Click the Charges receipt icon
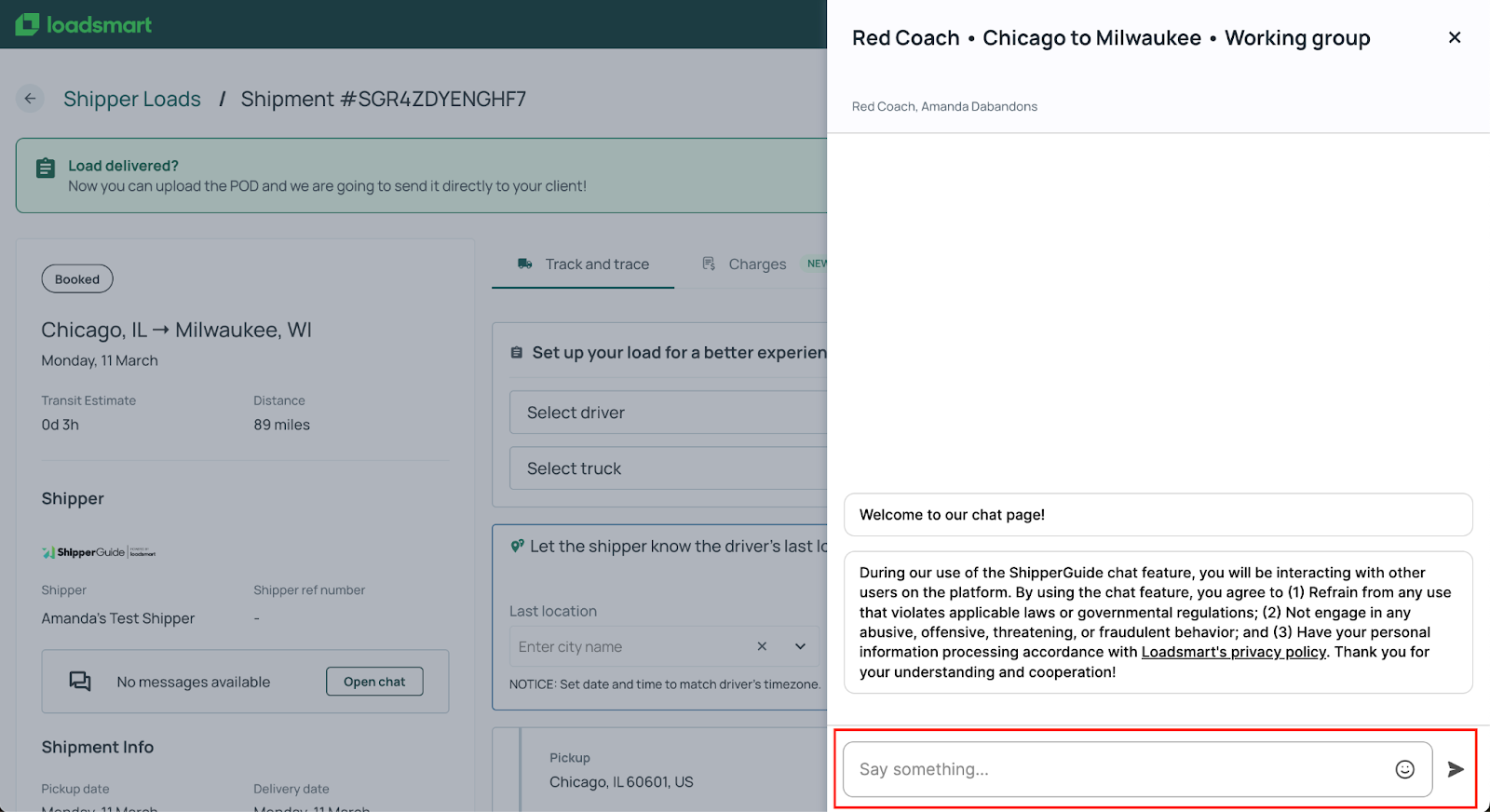The width and height of the screenshot is (1490, 812). pos(710,264)
